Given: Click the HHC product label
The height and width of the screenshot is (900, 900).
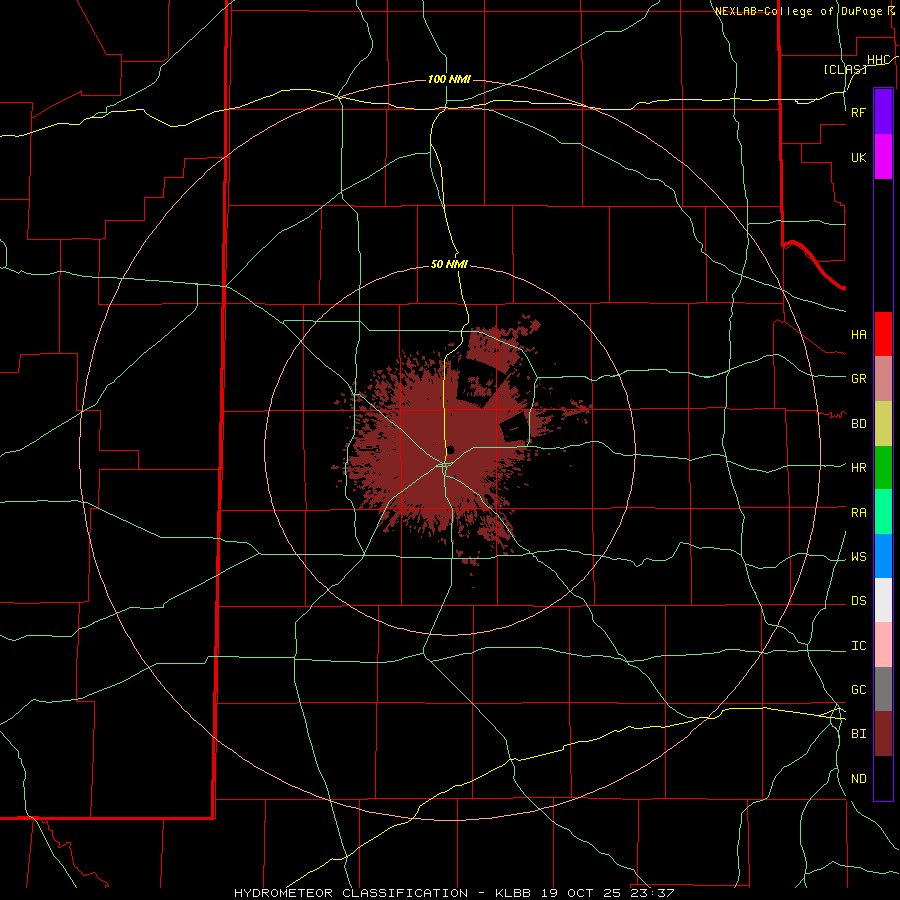Looking at the screenshot, I should coord(878,60).
